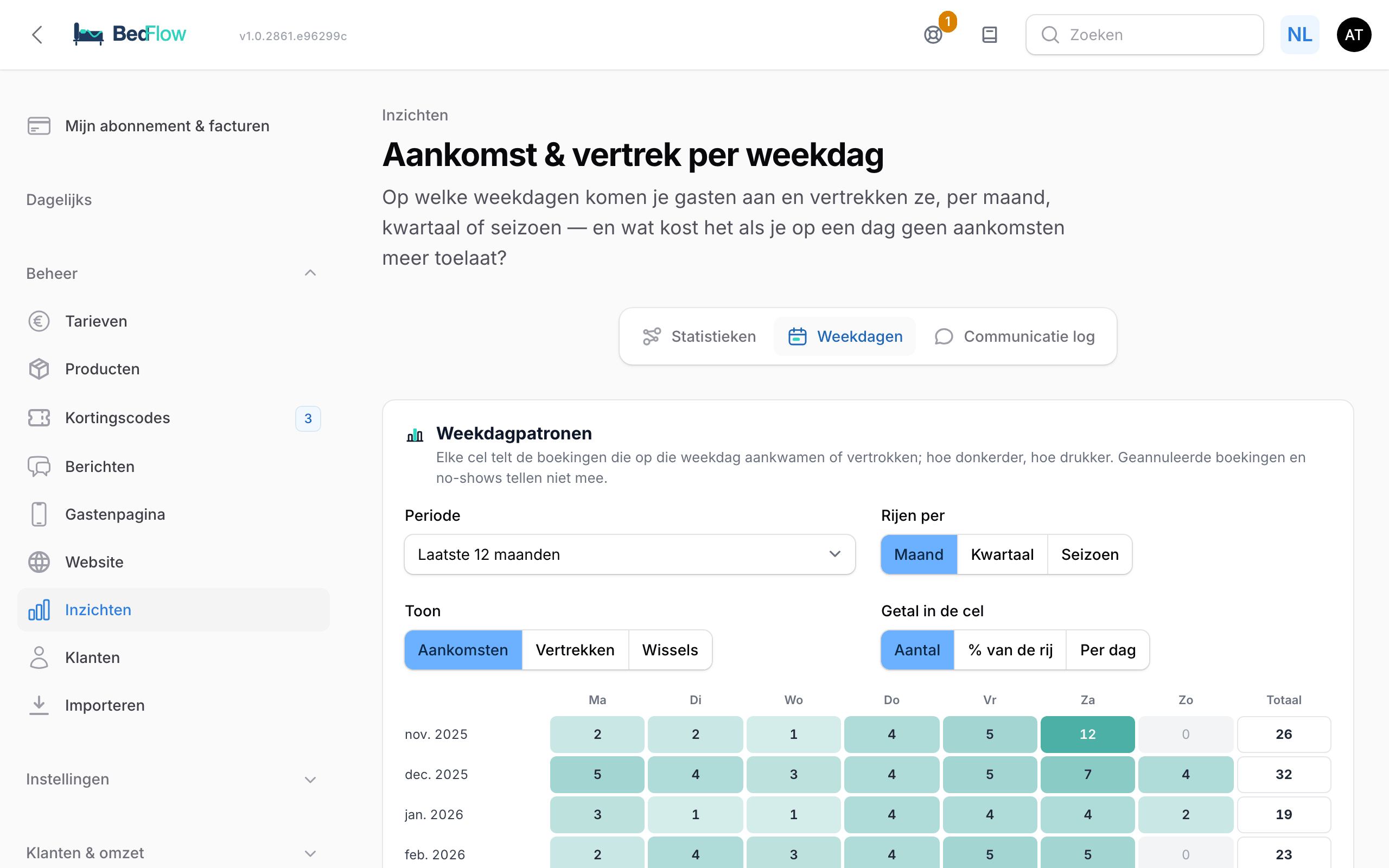This screenshot has height=868, width=1389.
Task: Select Seizoen under Rijen per
Action: click(x=1090, y=554)
